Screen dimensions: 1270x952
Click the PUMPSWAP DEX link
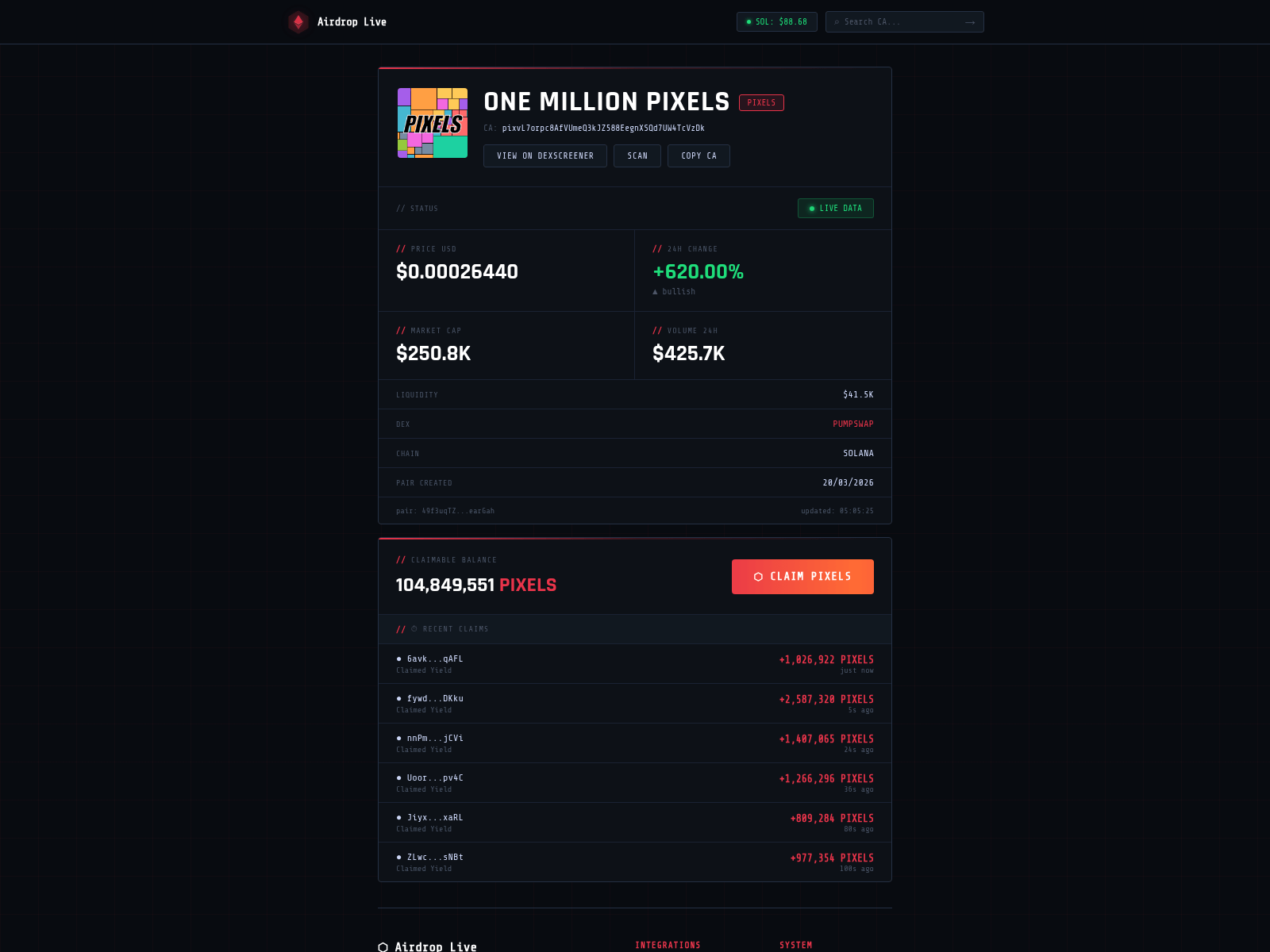(852, 424)
